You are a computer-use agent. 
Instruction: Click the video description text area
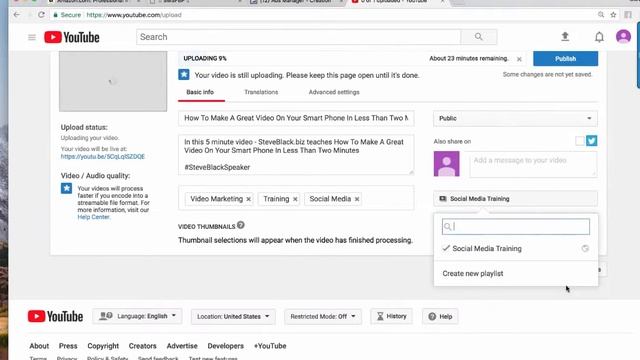tap(296, 155)
